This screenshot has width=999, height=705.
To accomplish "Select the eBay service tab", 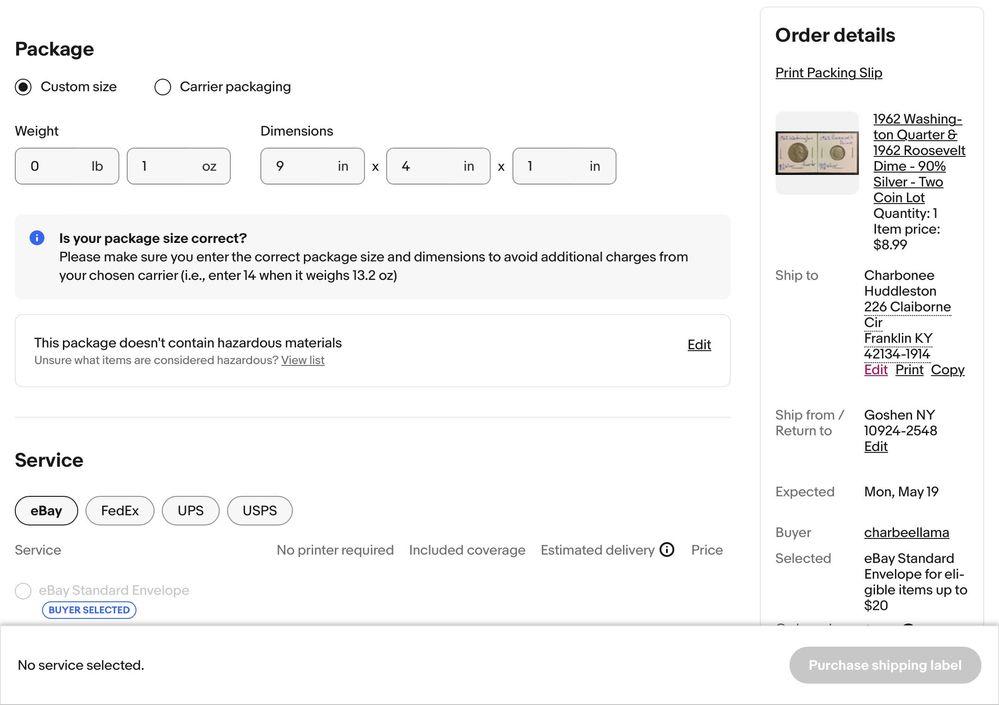I will (47, 511).
